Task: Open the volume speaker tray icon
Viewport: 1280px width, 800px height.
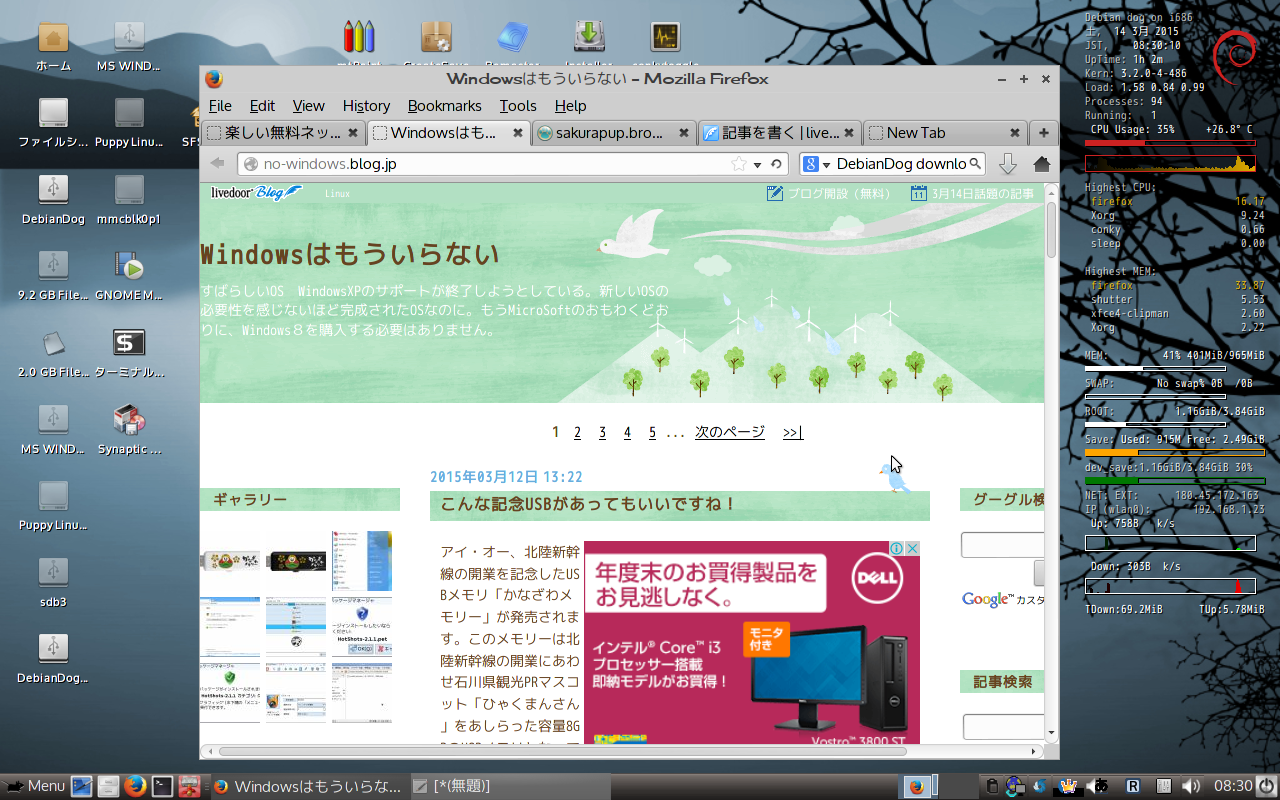Action: (x=1190, y=786)
